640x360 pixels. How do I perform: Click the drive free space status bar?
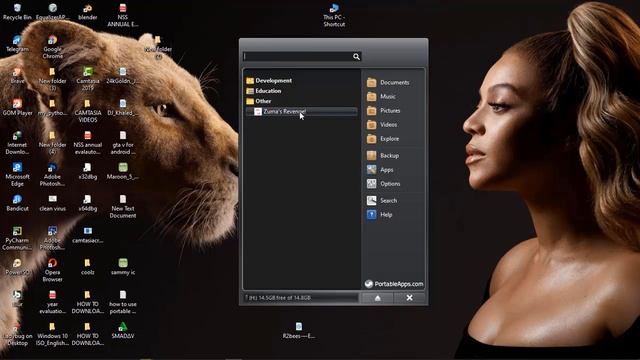(301, 298)
